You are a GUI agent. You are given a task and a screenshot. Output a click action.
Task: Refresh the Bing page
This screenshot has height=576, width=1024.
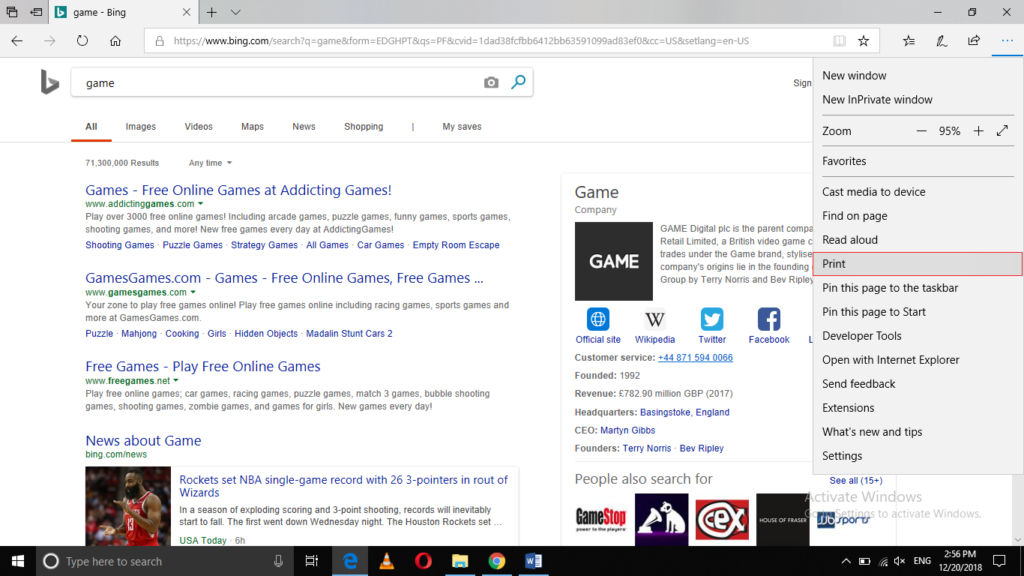pyautogui.click(x=82, y=40)
